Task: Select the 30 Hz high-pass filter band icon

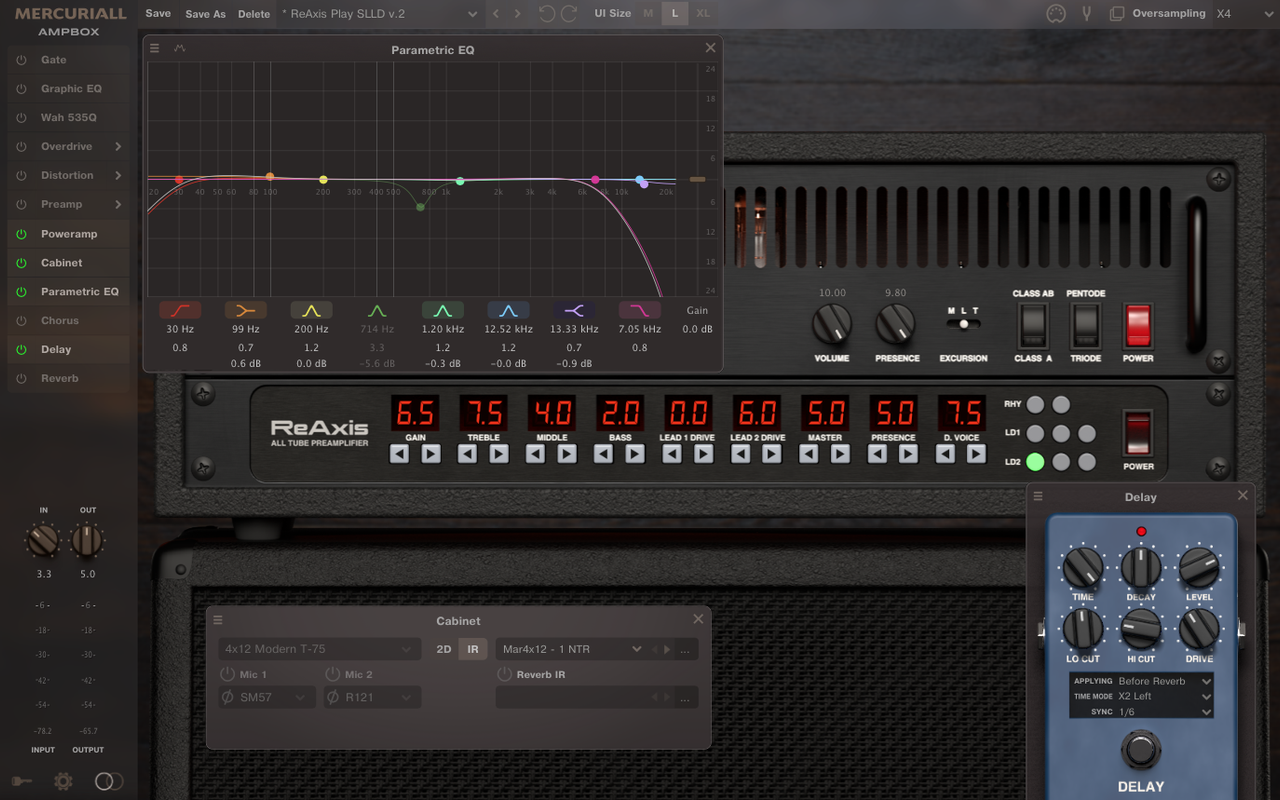Action: [180, 311]
